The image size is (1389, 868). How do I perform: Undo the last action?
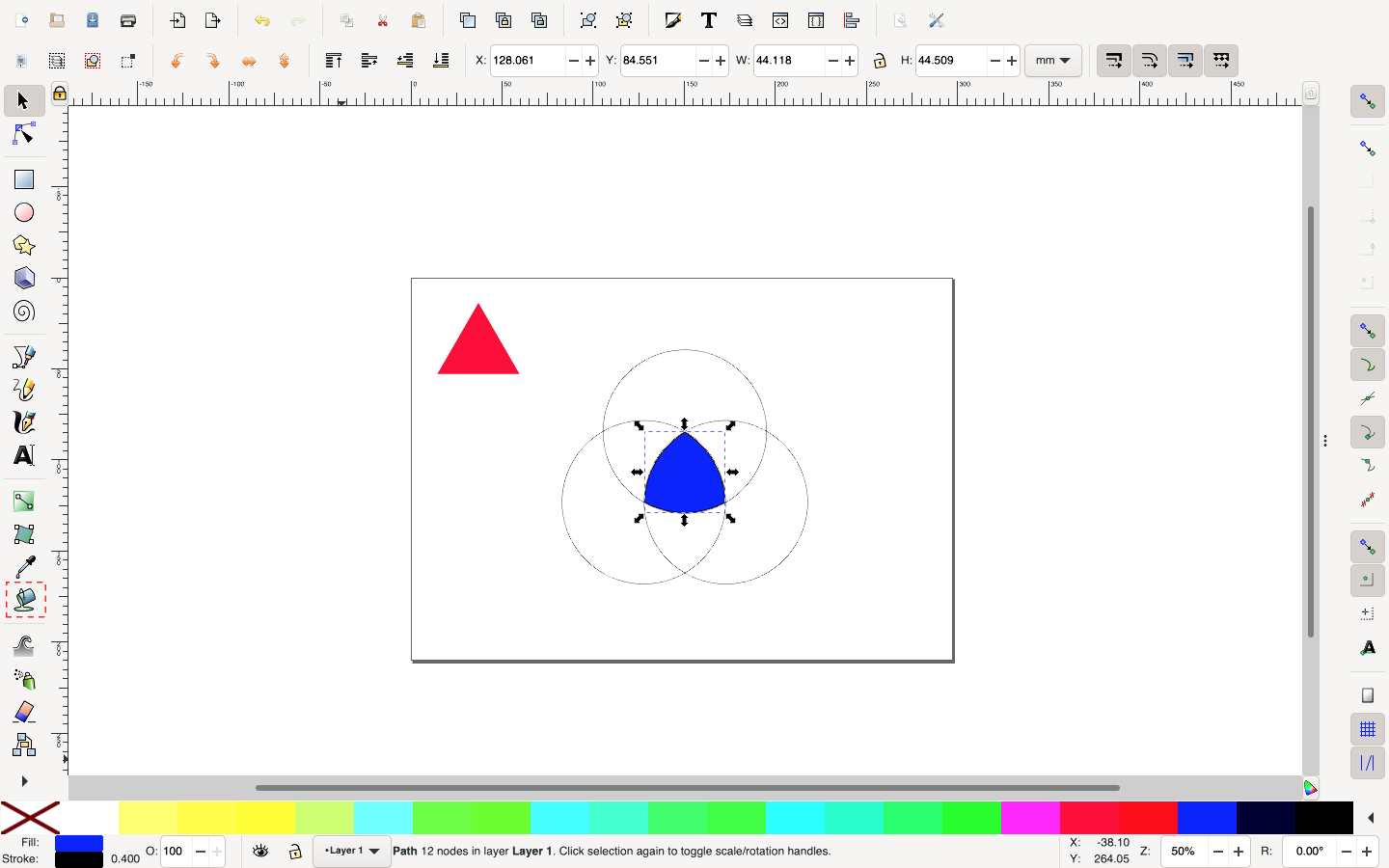[259, 19]
